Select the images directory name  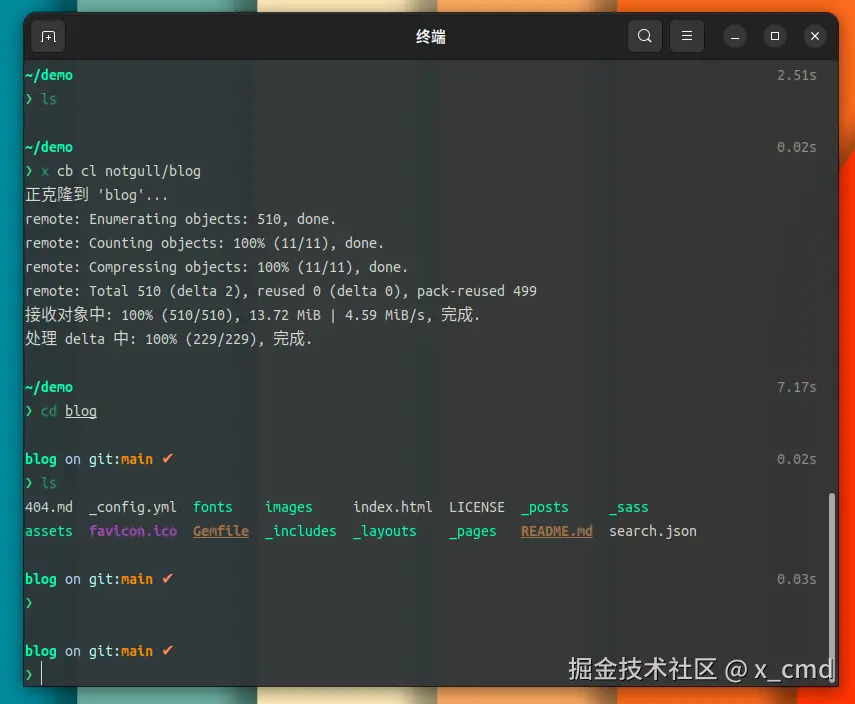pos(288,507)
